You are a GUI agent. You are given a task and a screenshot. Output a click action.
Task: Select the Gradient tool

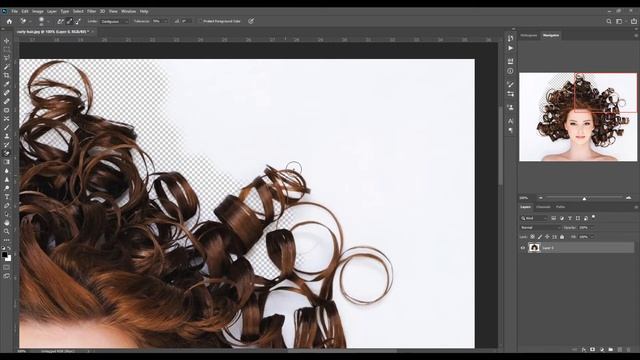pyautogui.click(x=7, y=162)
